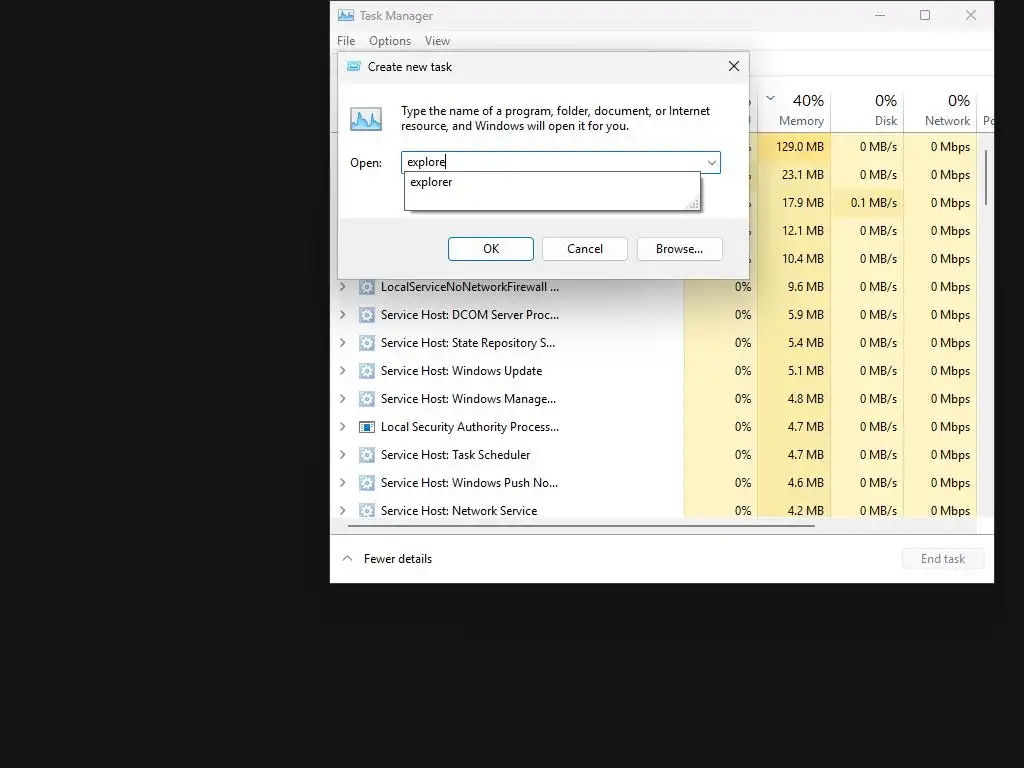Screen dimensions: 1024x768
Task: Expand Service Host: Windows Management row
Action: (342, 399)
